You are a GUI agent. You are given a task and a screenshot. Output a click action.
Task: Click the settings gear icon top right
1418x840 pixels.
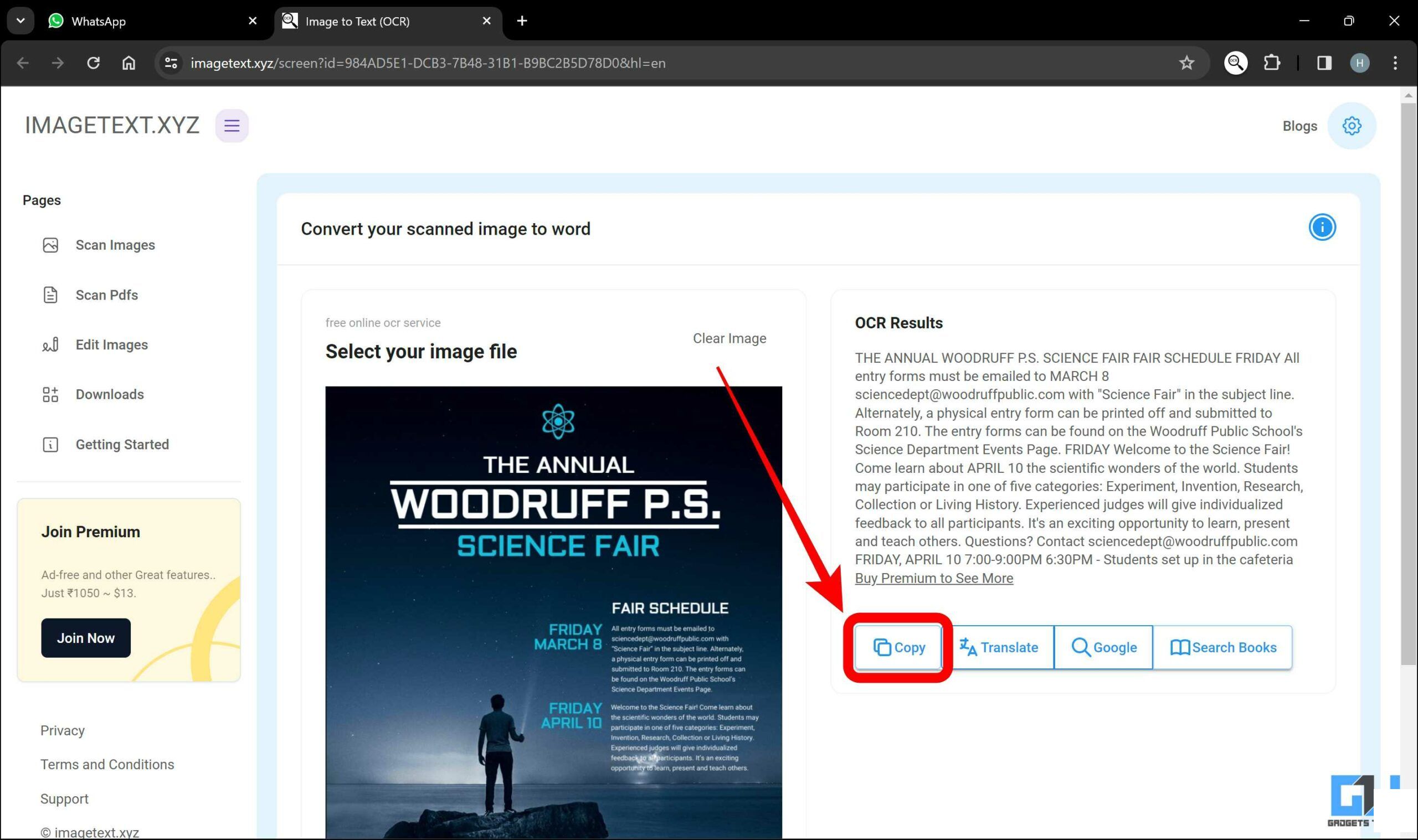pyautogui.click(x=1352, y=126)
